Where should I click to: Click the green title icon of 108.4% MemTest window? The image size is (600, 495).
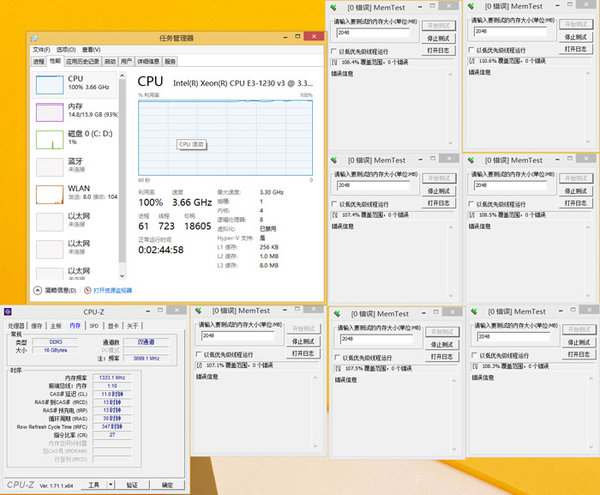tap(334, 7)
